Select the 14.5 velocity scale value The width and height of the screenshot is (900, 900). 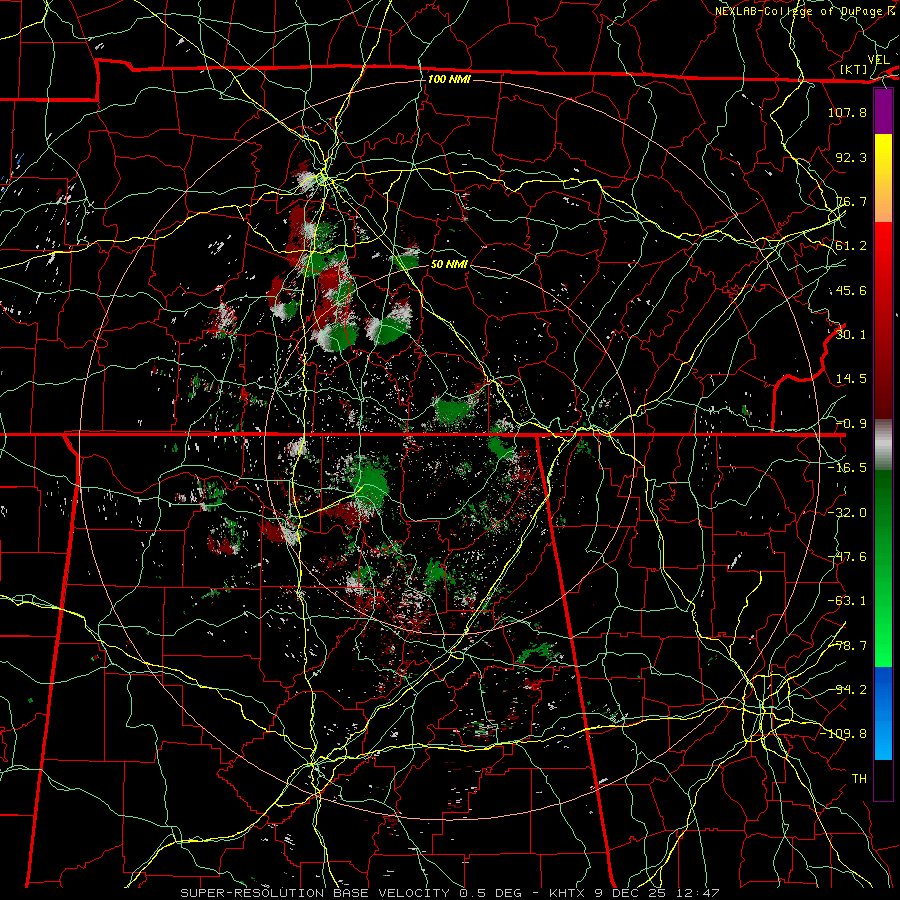(x=851, y=378)
